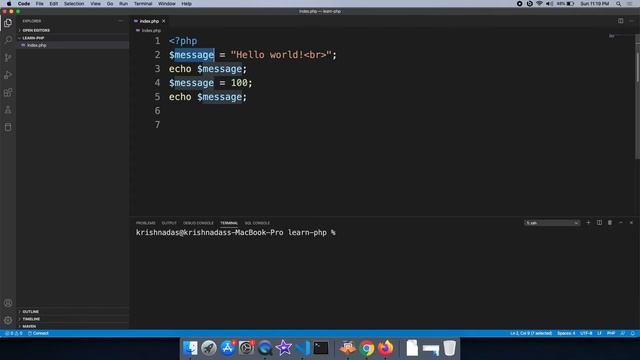Open QuickTime Player from the Dock

coord(264,348)
